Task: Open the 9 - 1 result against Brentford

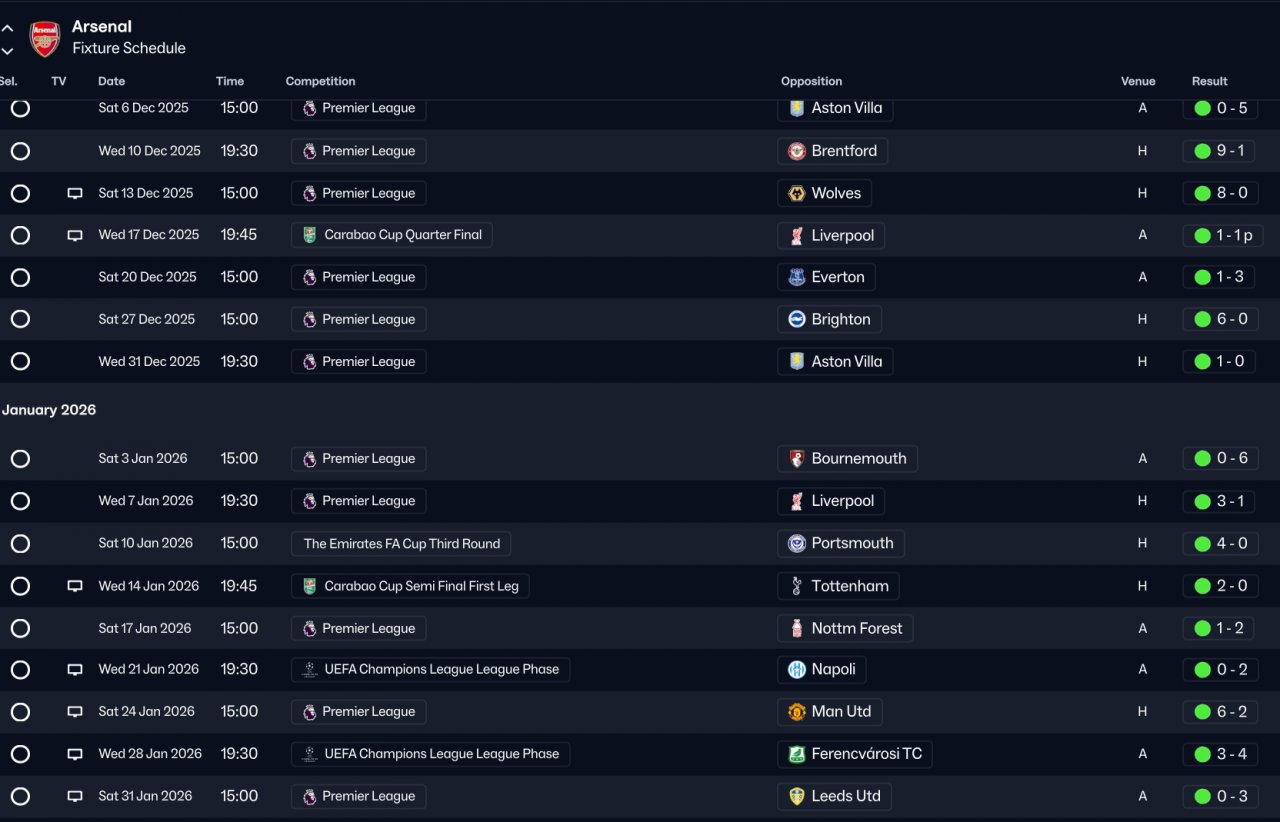Action: [1220, 151]
